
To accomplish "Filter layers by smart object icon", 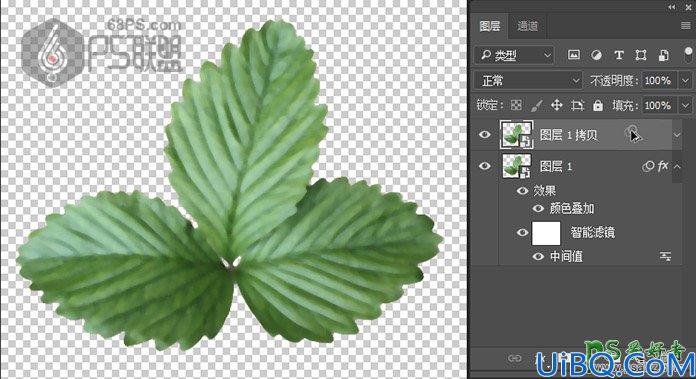I will click(x=664, y=55).
